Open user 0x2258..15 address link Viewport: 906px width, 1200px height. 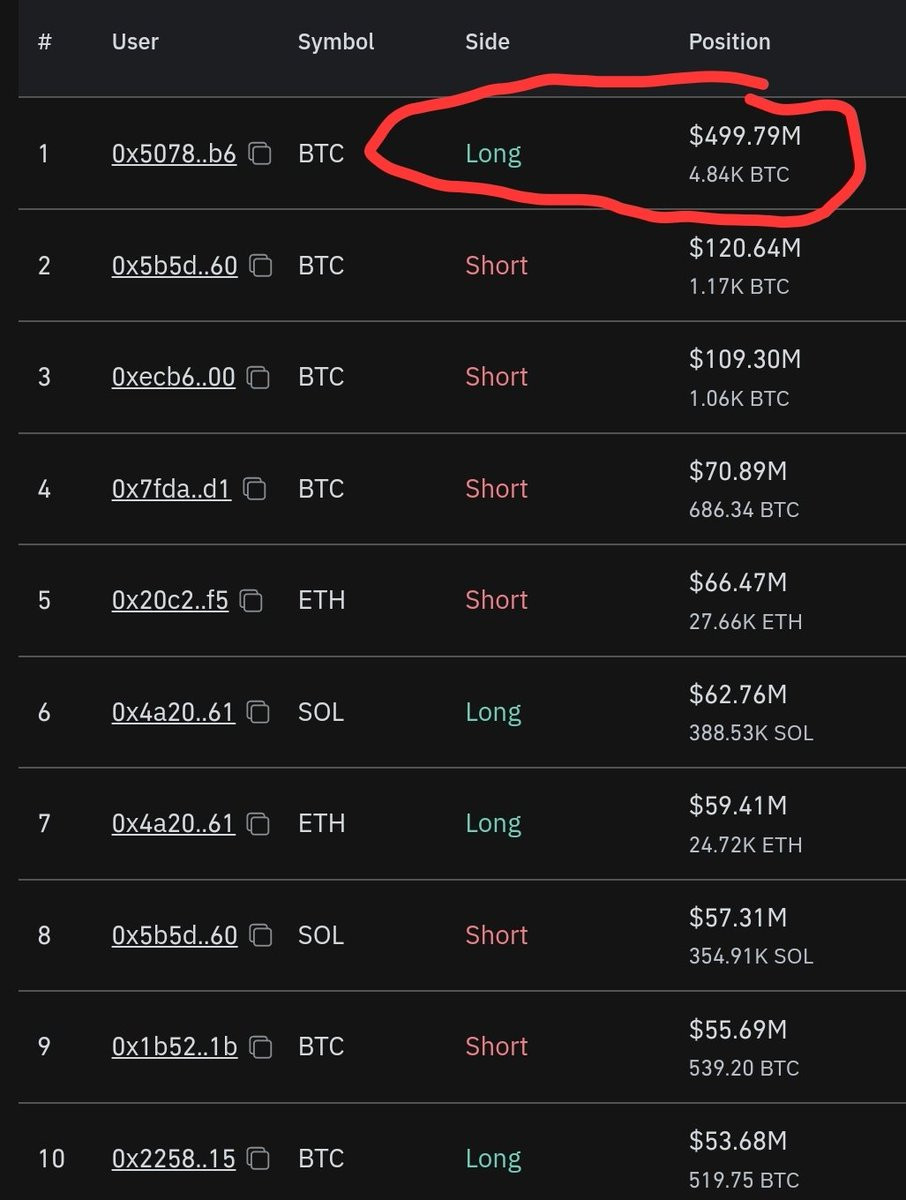pyautogui.click(x=174, y=1159)
